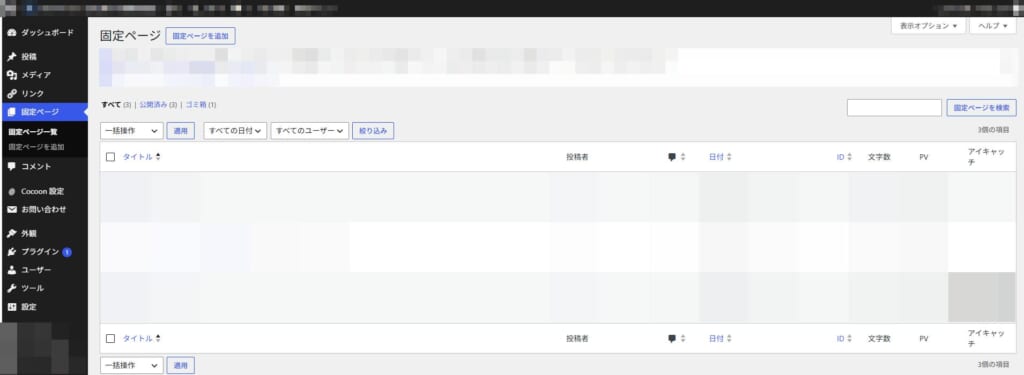
Task: Click the chain link icon beside リンク
Action: coord(12,93)
